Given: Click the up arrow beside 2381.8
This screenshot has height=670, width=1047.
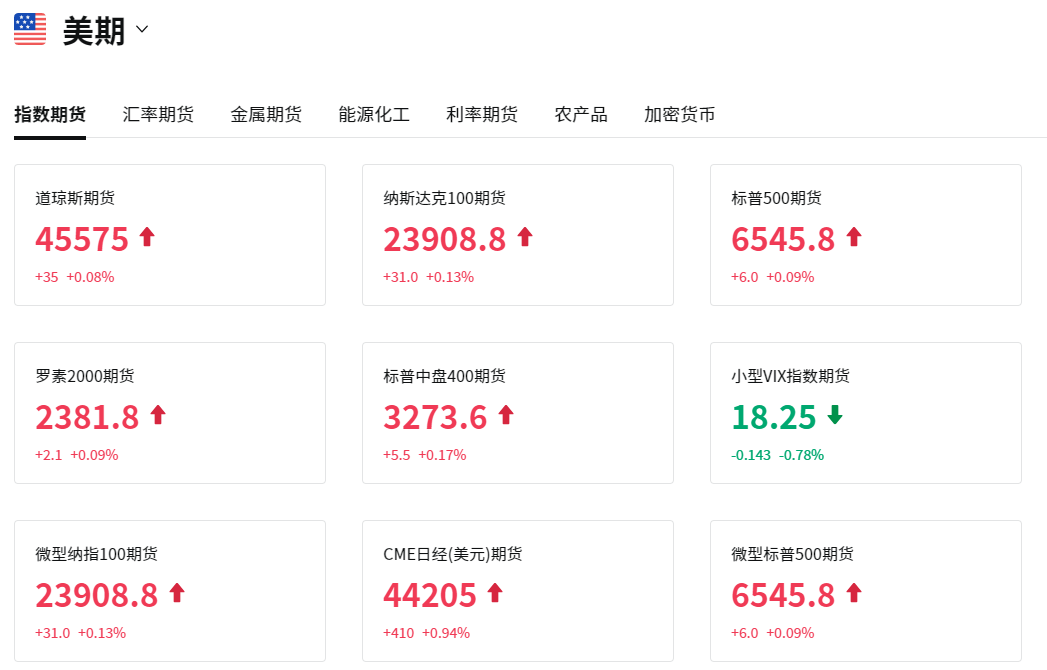Looking at the screenshot, I should tap(158, 415).
